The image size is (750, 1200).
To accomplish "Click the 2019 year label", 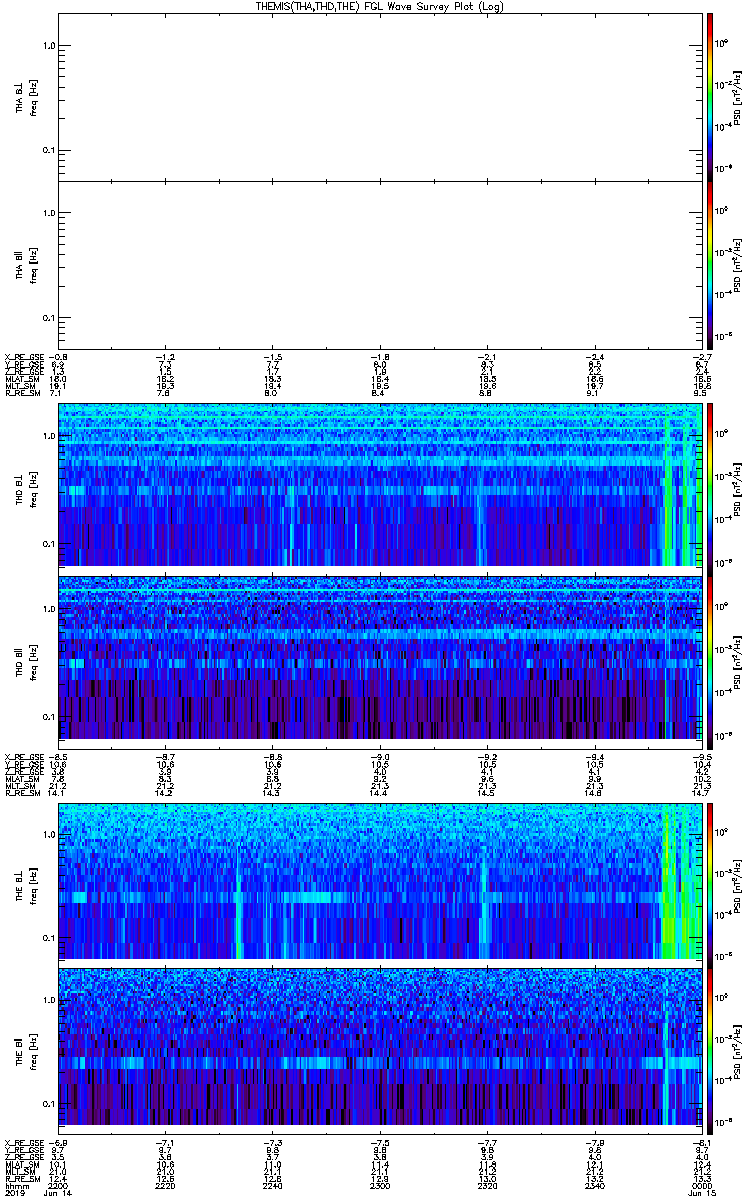I will pos(15,1193).
